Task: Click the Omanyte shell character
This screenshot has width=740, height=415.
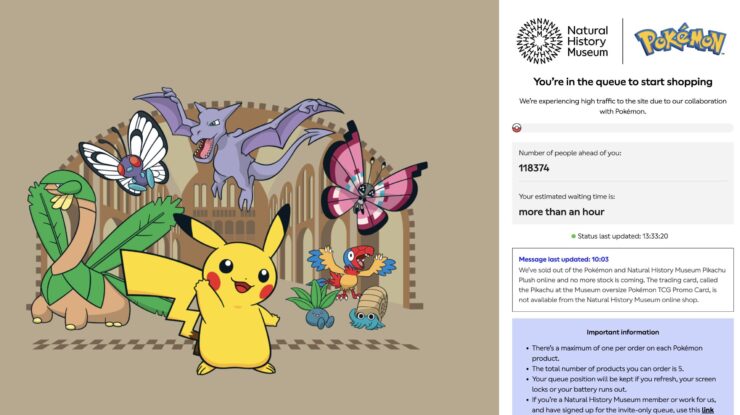Action: (x=369, y=308)
